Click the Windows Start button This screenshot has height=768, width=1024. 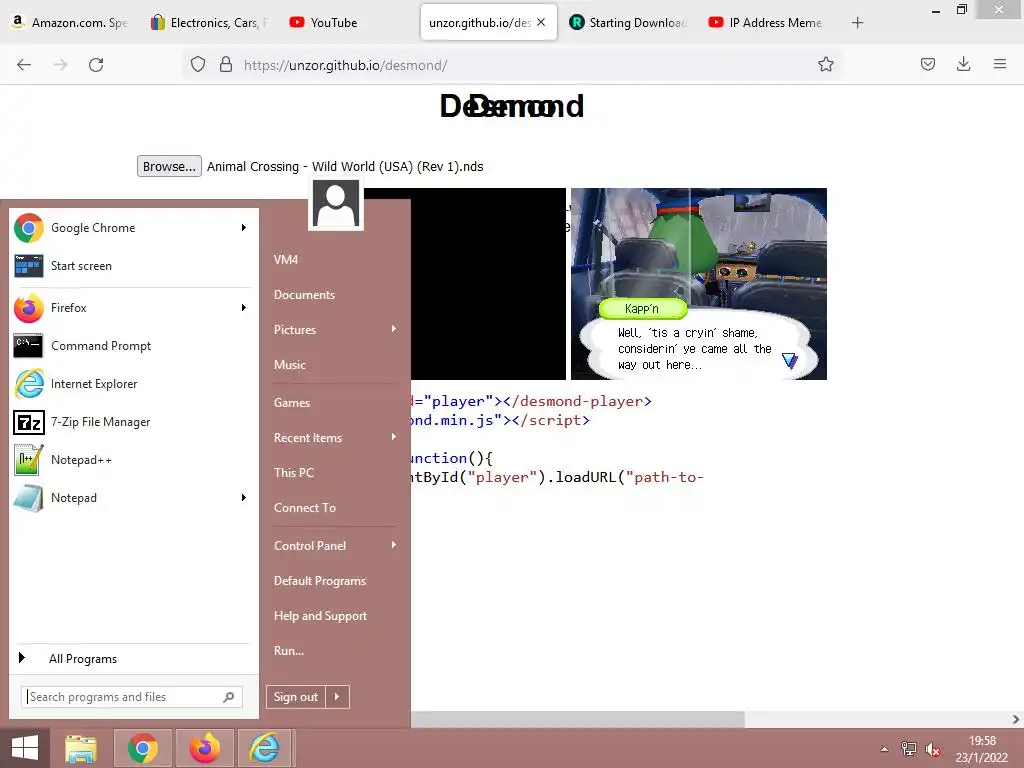click(25, 748)
